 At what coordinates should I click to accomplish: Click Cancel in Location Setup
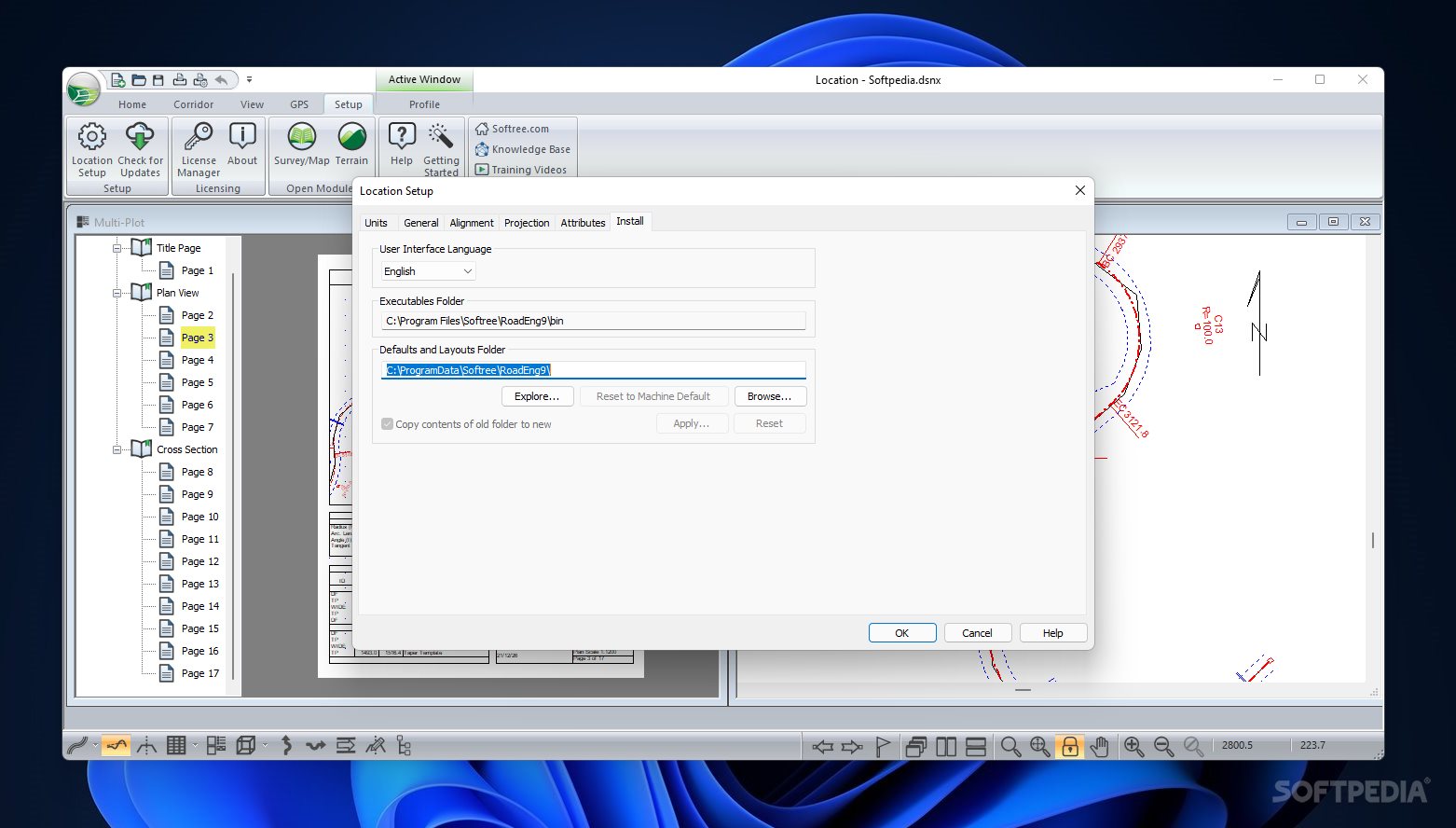(x=977, y=633)
